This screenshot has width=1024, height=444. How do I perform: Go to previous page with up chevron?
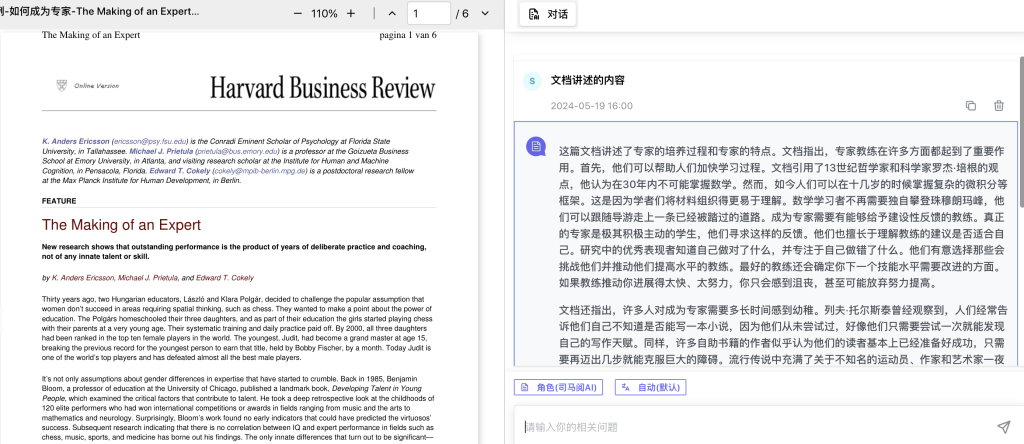392,14
